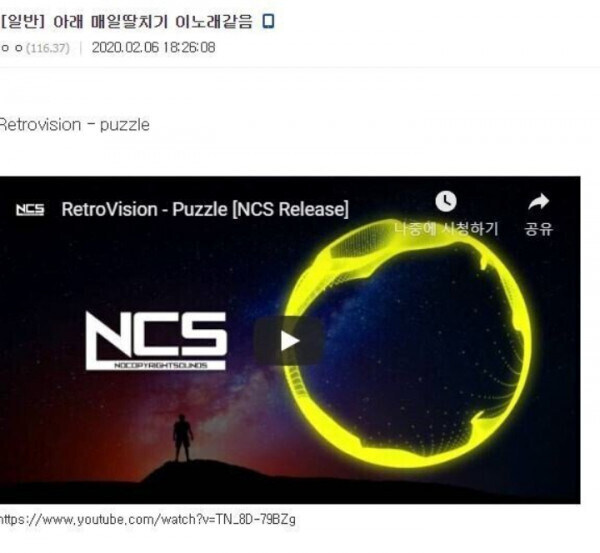The height and width of the screenshot is (553, 600).
Task: Click the 나중에 시청하기 label
Action: [446, 229]
